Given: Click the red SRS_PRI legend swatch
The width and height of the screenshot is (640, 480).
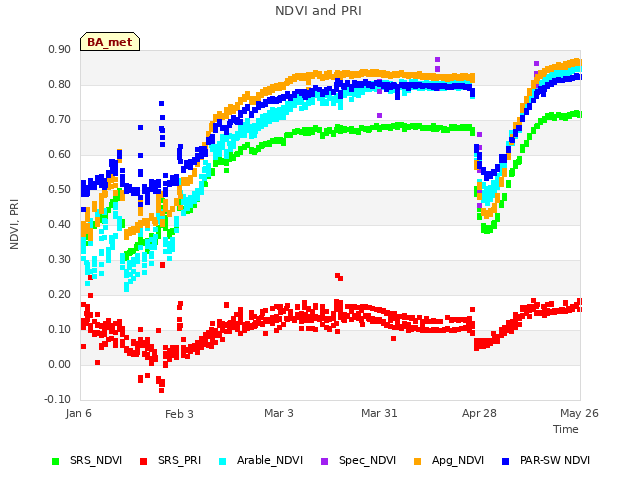Looking at the screenshot, I should tap(143, 461).
